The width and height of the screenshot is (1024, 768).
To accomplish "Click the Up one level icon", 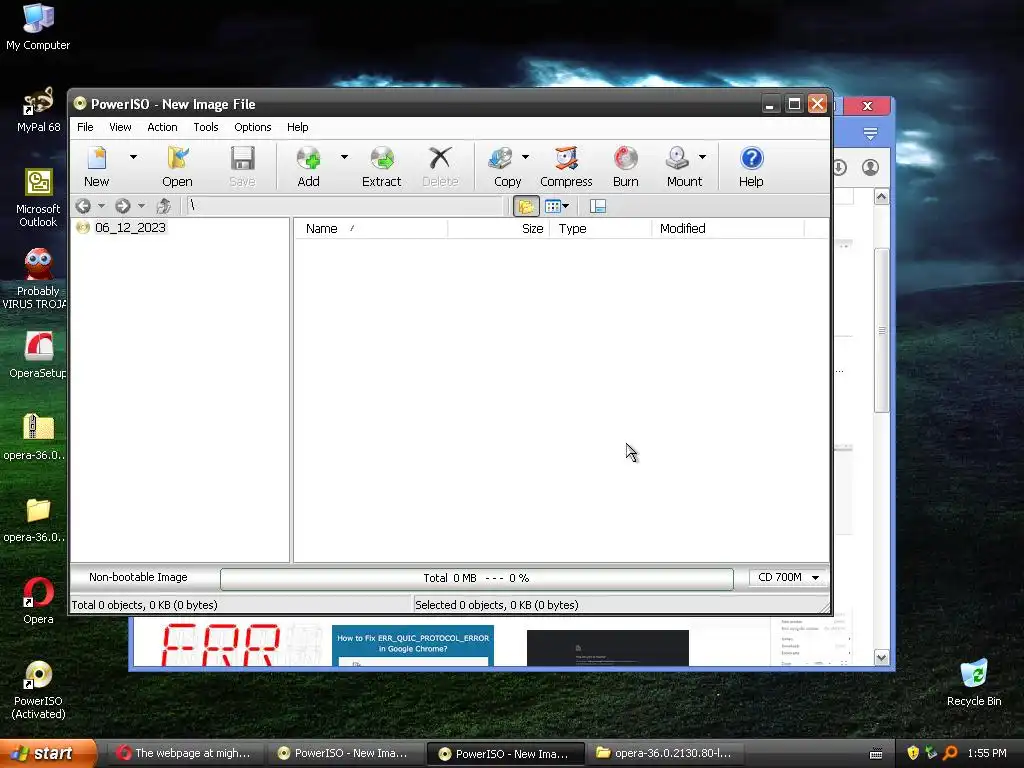I will click(x=163, y=206).
